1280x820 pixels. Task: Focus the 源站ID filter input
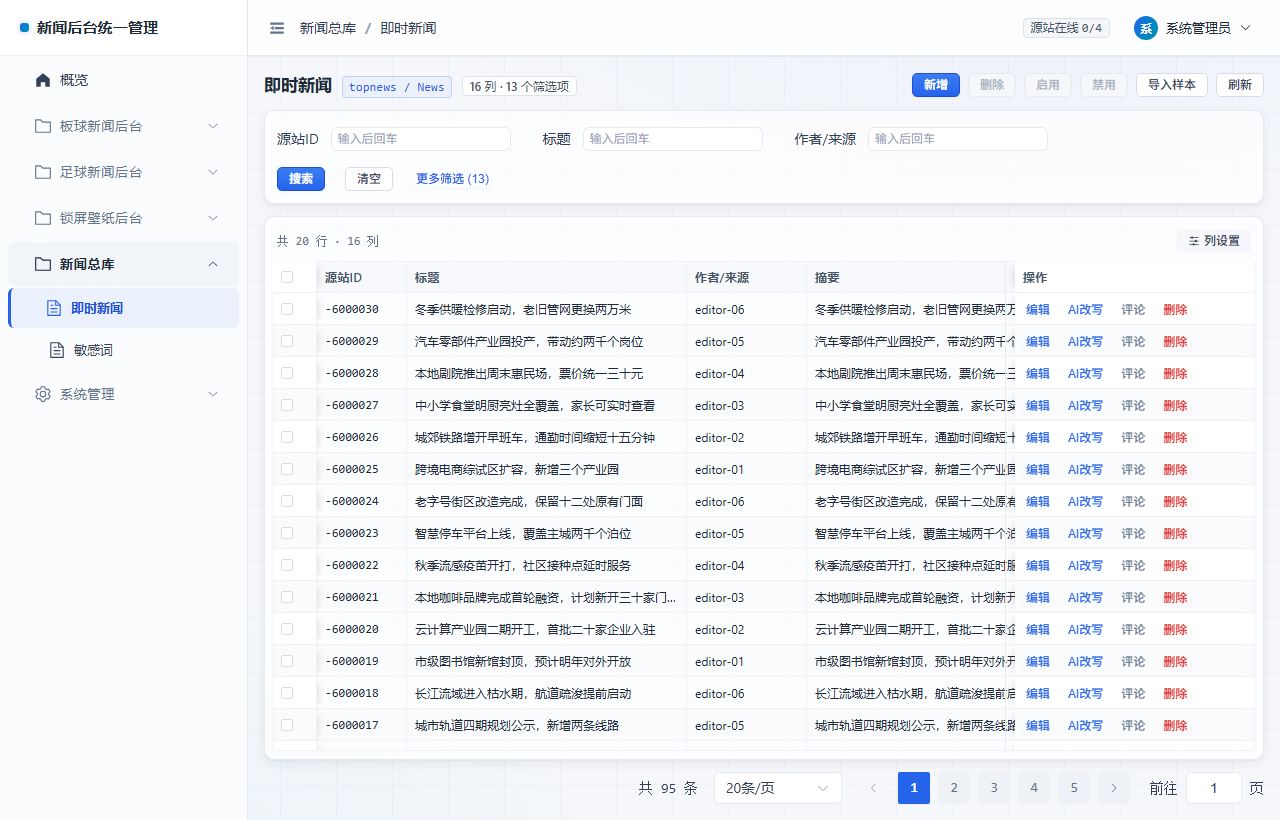pyautogui.click(x=420, y=139)
